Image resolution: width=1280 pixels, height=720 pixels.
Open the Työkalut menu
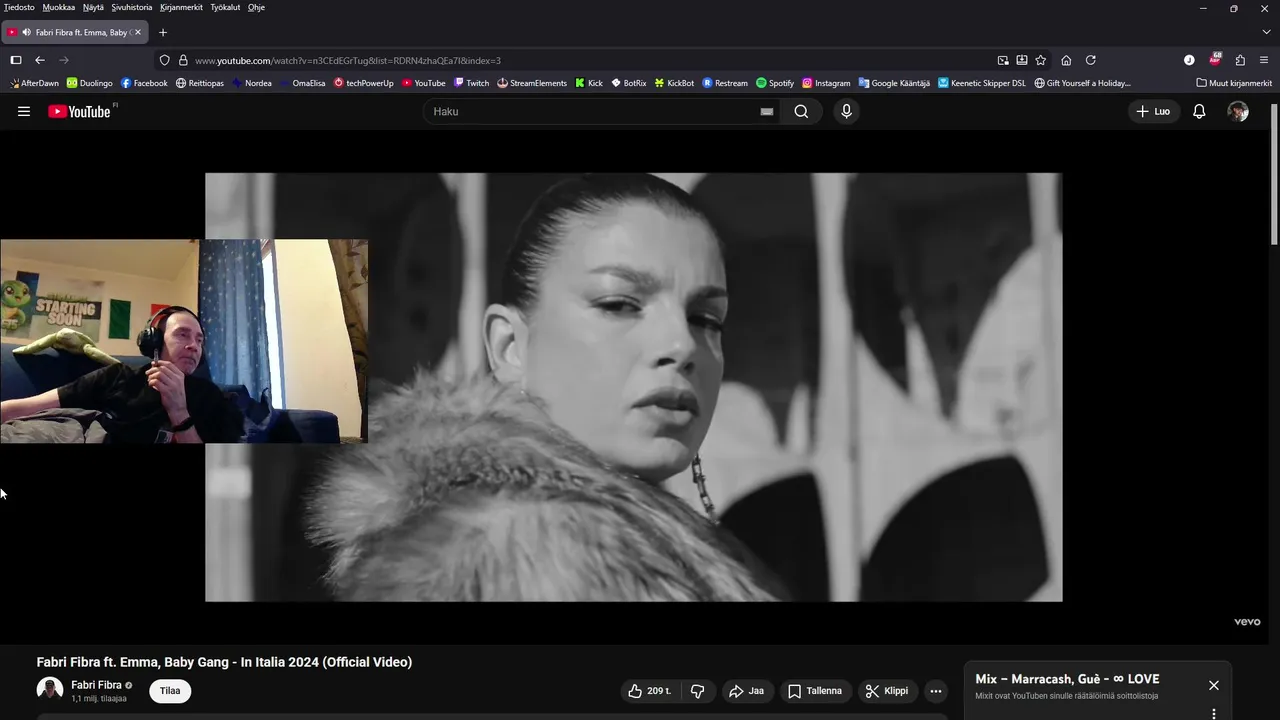tap(225, 7)
